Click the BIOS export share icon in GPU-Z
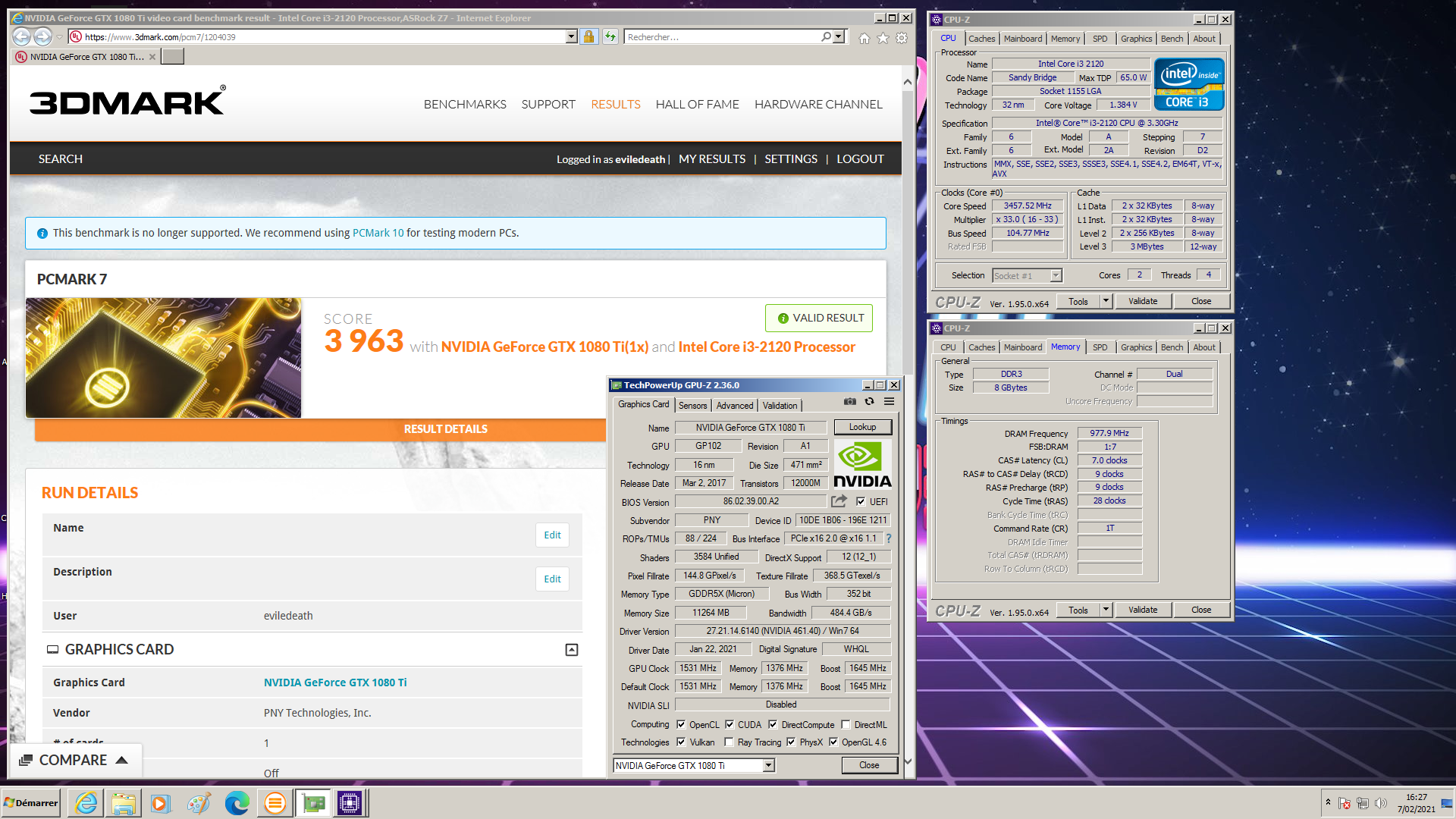 [839, 501]
